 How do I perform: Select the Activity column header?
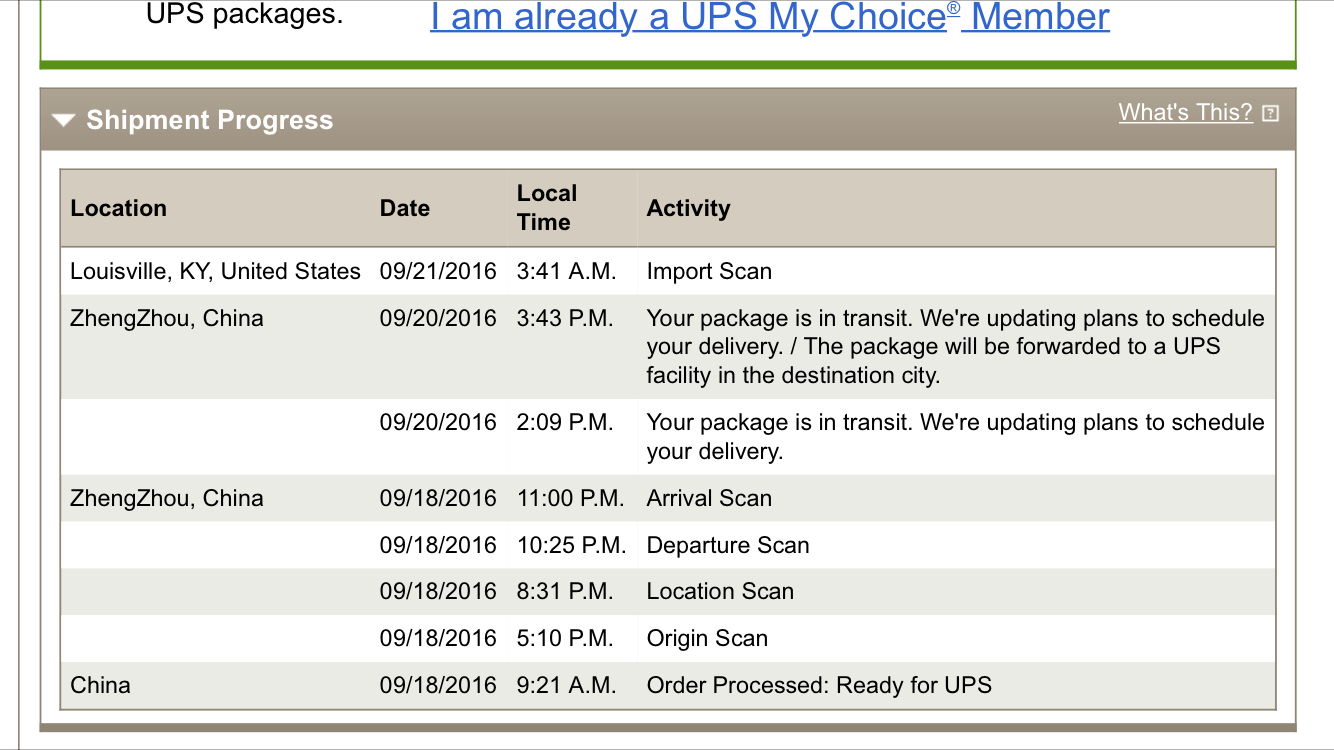pos(688,208)
